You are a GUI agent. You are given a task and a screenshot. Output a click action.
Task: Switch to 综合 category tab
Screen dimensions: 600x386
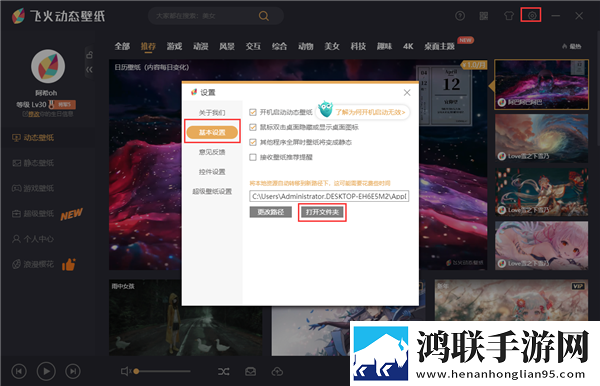[279, 46]
